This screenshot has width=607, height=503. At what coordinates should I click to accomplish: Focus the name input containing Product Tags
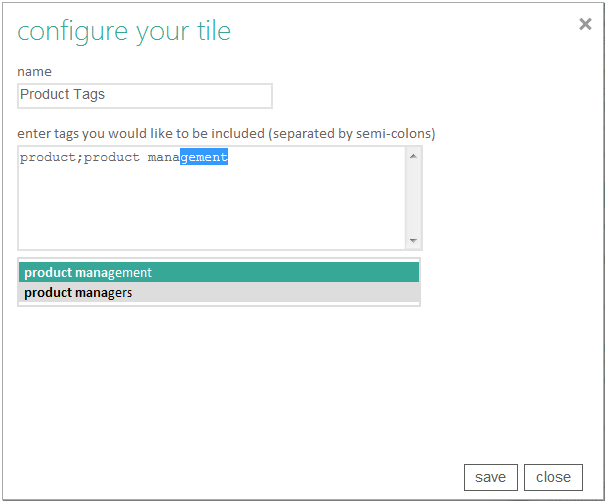coord(145,95)
